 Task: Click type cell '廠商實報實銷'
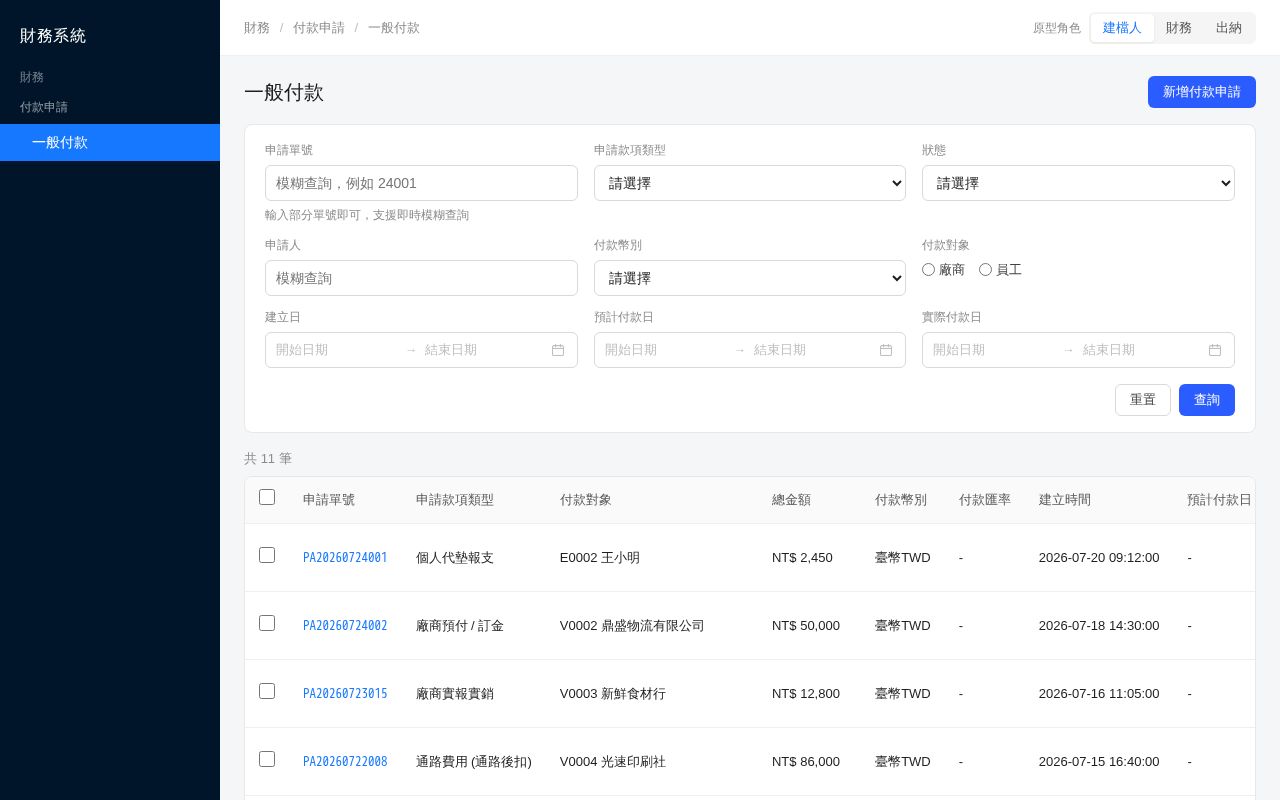(x=455, y=694)
